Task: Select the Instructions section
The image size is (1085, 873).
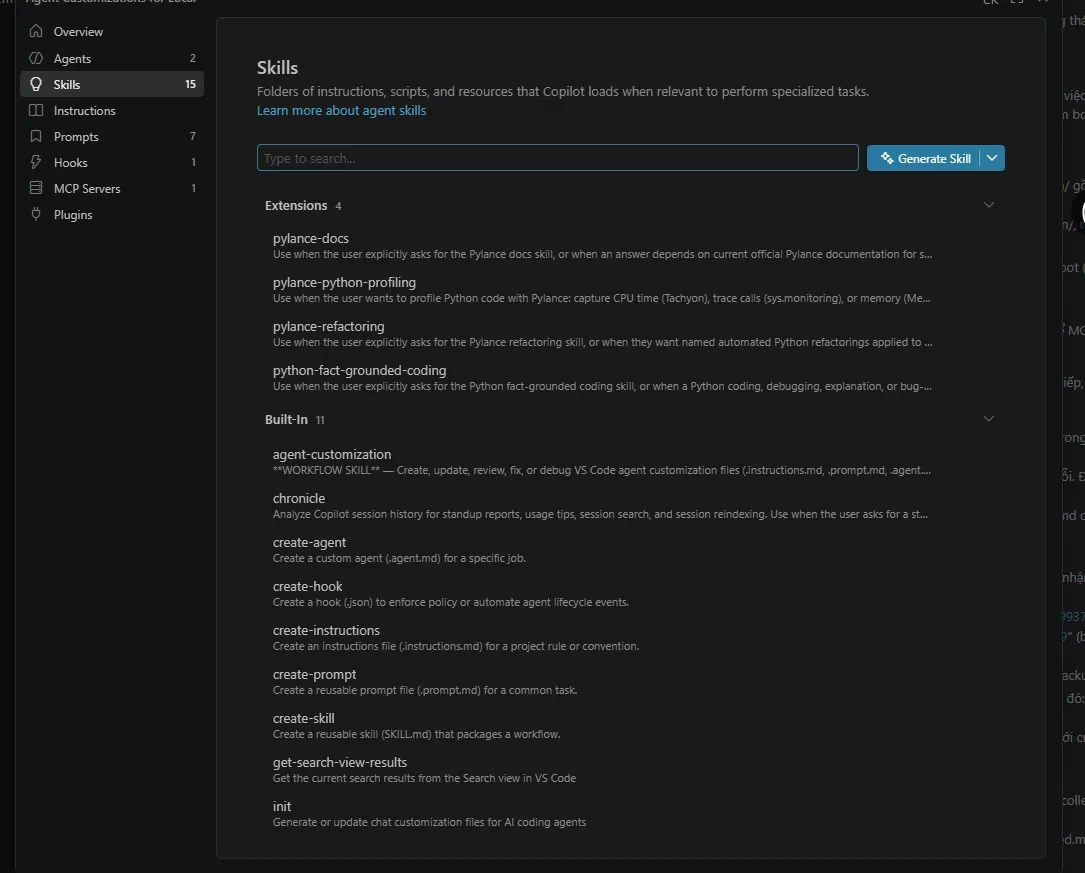Action: pyautogui.click(x=112, y=111)
